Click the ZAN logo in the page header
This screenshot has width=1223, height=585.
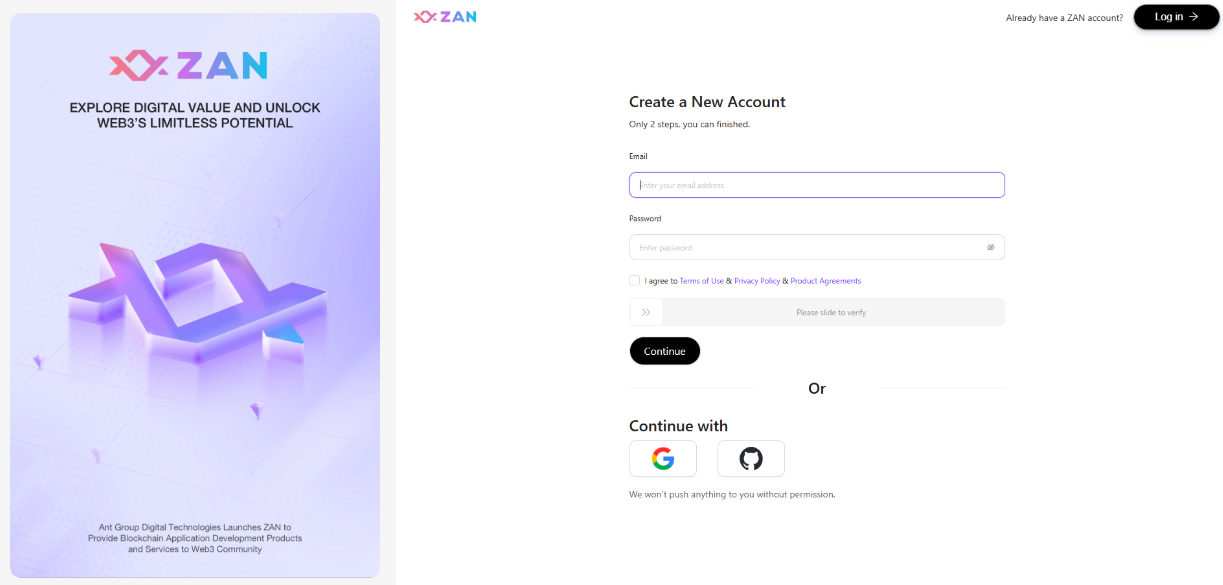(x=445, y=16)
